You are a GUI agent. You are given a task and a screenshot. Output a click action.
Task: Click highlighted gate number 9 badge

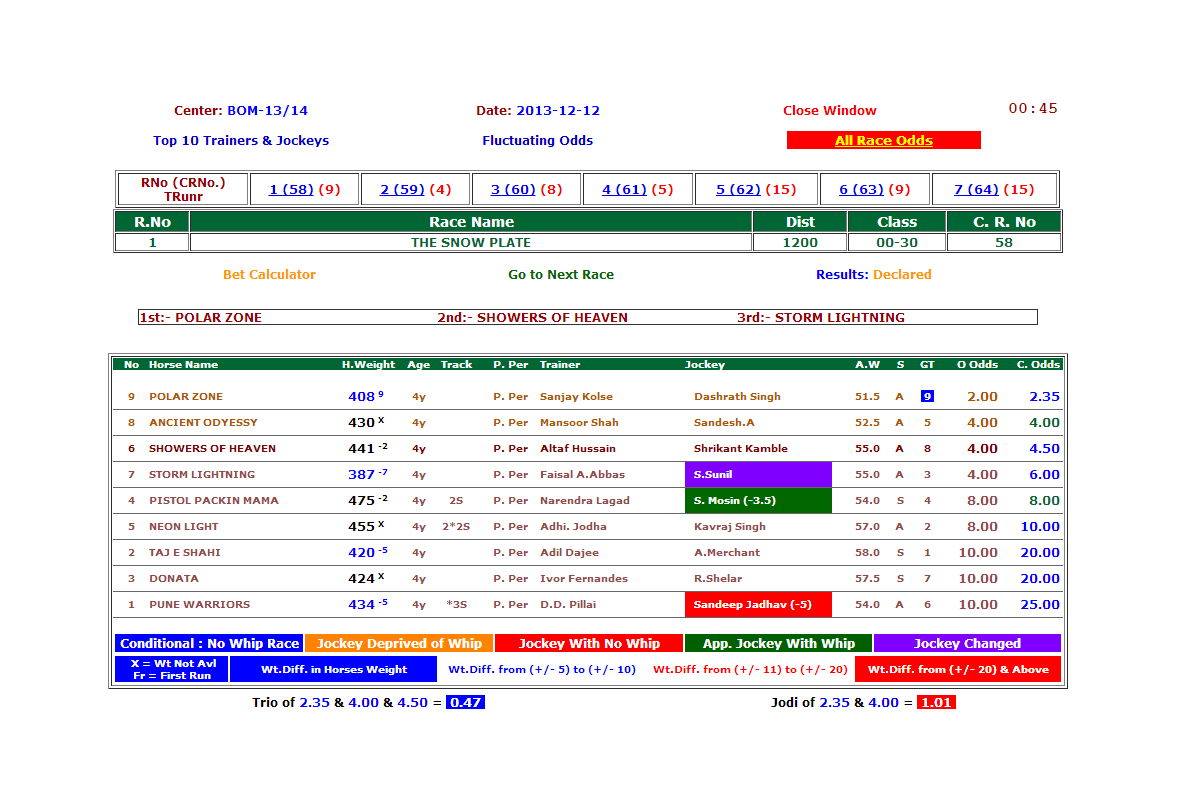tap(927, 397)
